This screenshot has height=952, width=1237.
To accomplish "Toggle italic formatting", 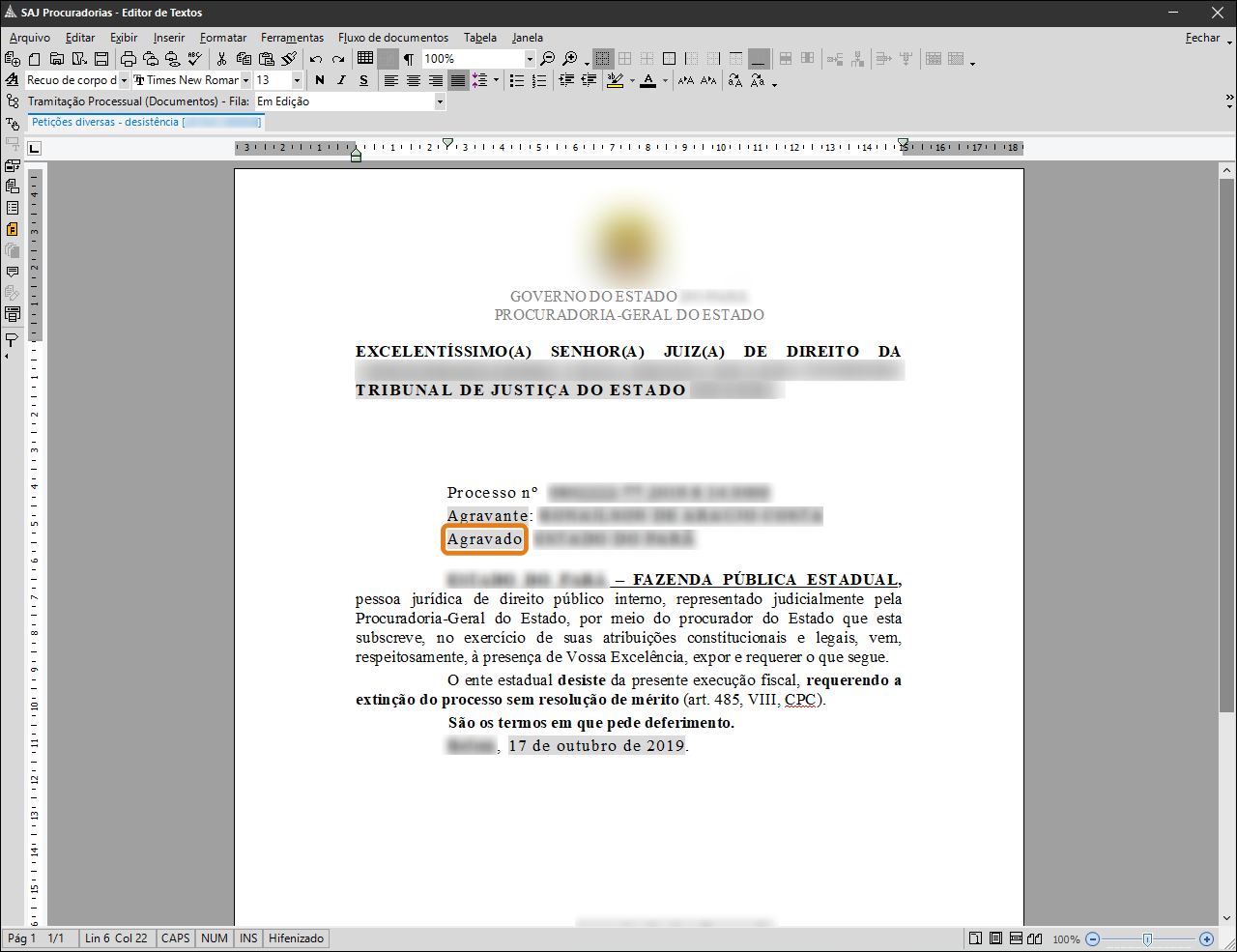I will (x=341, y=80).
